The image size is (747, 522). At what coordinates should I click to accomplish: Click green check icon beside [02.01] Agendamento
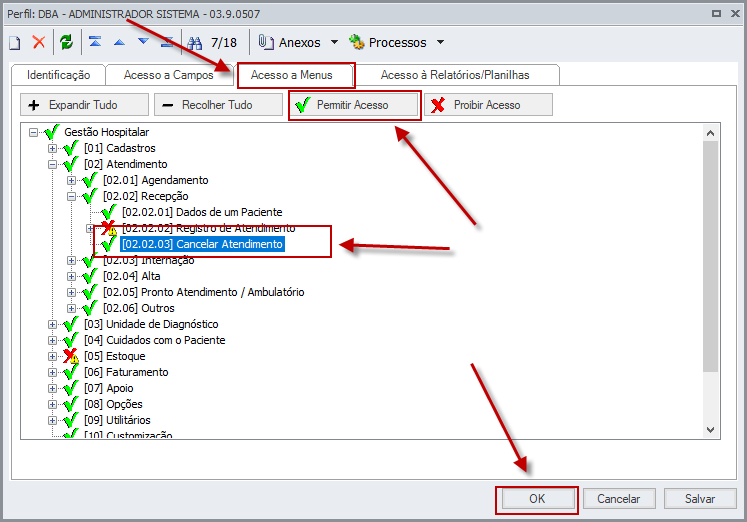90,180
